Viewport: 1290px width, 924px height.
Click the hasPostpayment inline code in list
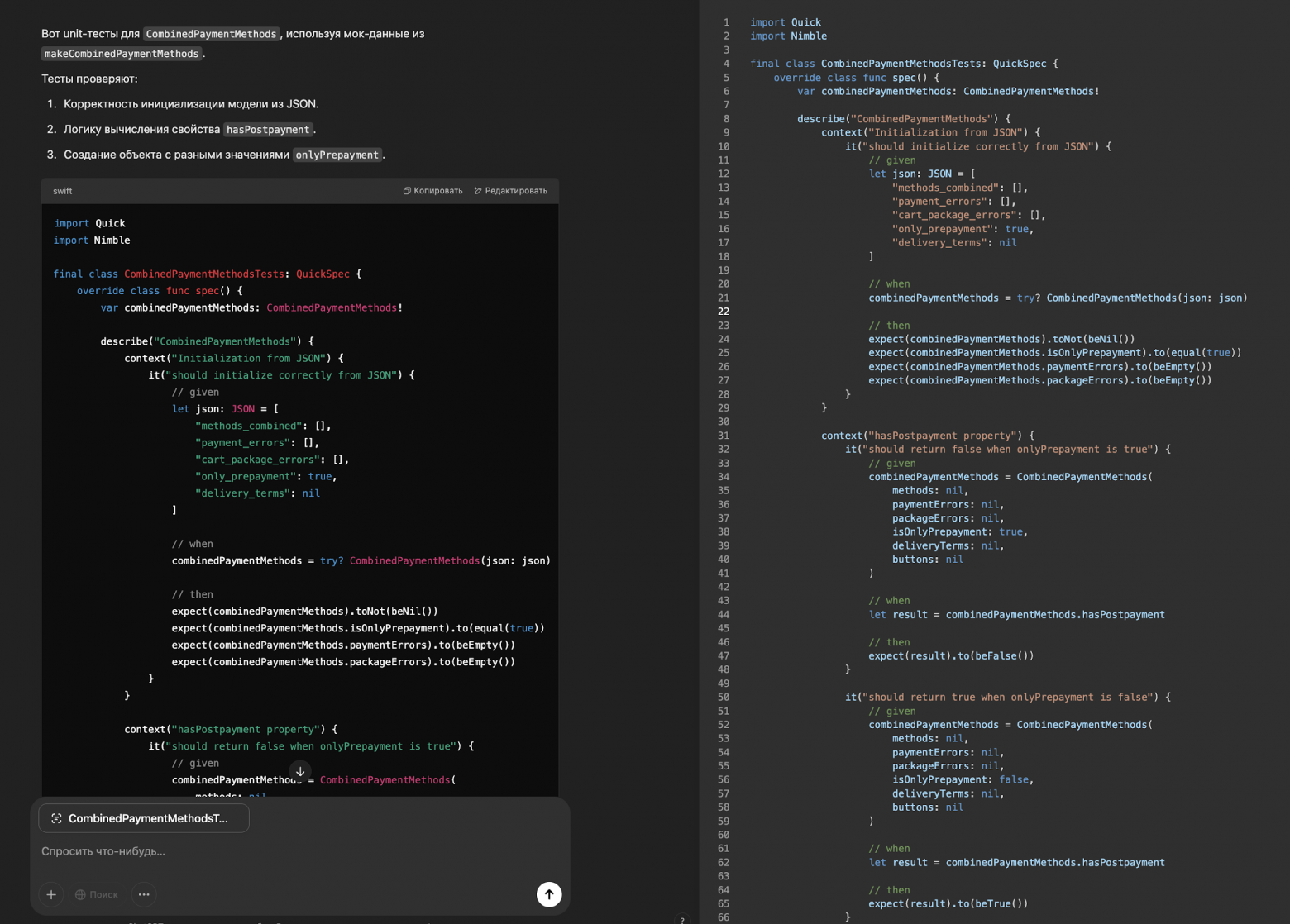pos(268,130)
